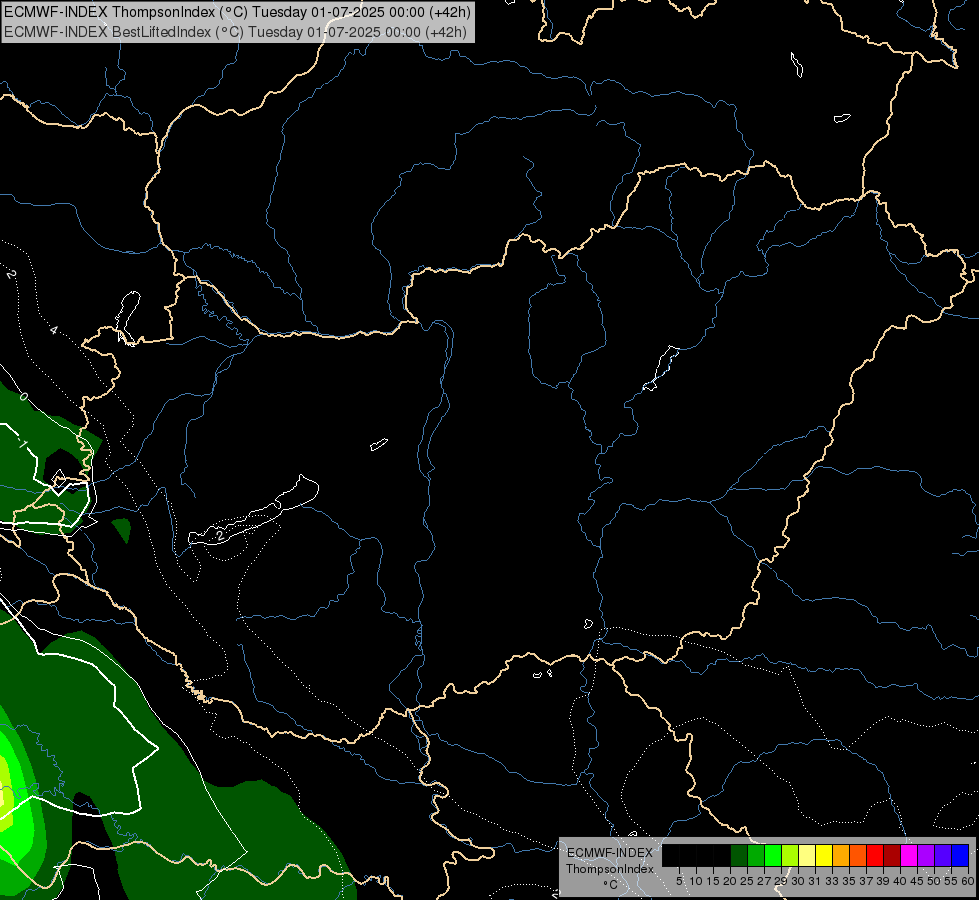Click the ThompsonIndex title line at top

(x=237, y=12)
